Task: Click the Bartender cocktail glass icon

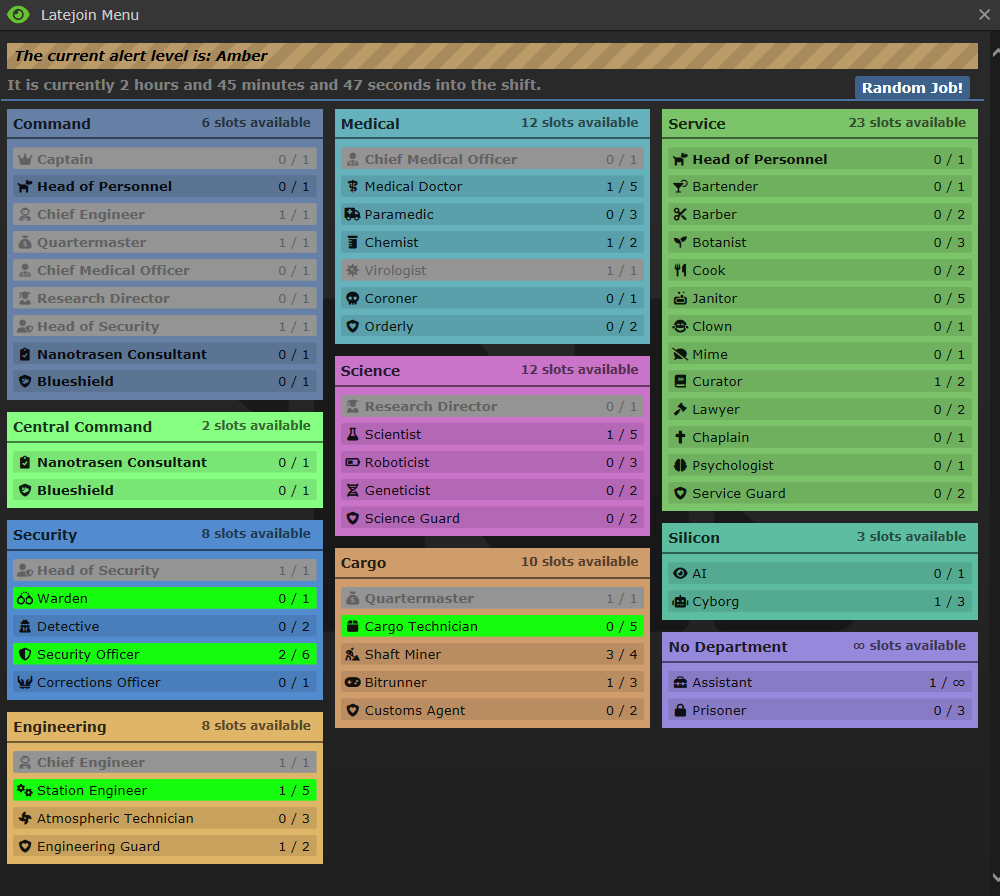Action: (x=680, y=187)
